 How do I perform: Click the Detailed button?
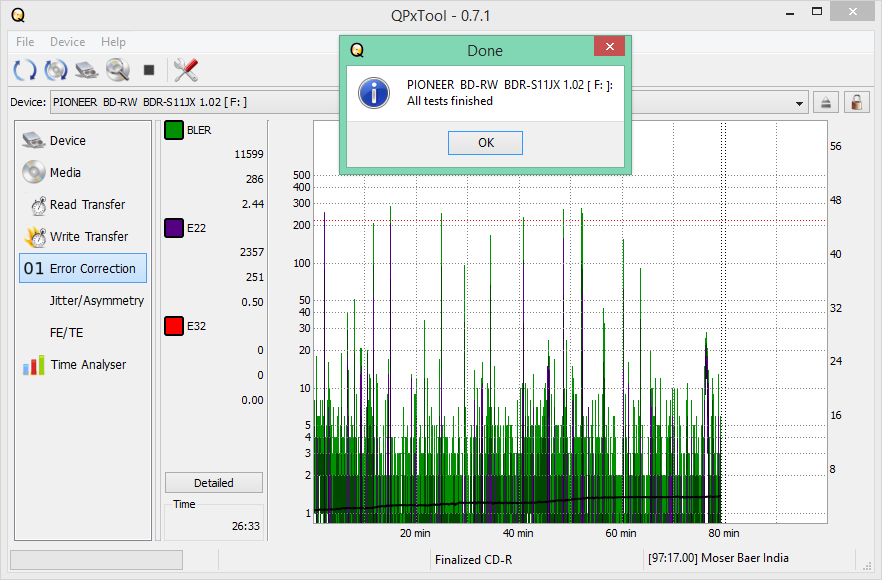point(214,483)
